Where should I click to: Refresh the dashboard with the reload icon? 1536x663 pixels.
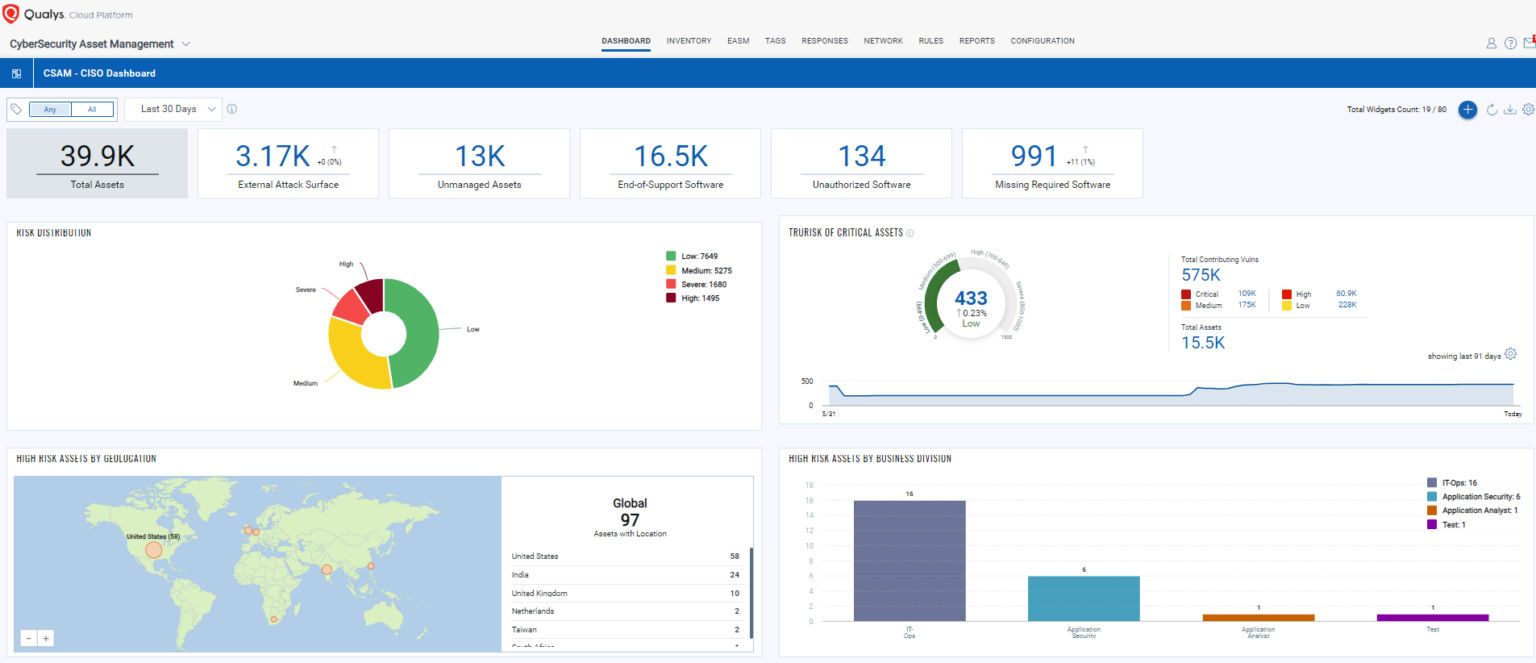(1489, 110)
